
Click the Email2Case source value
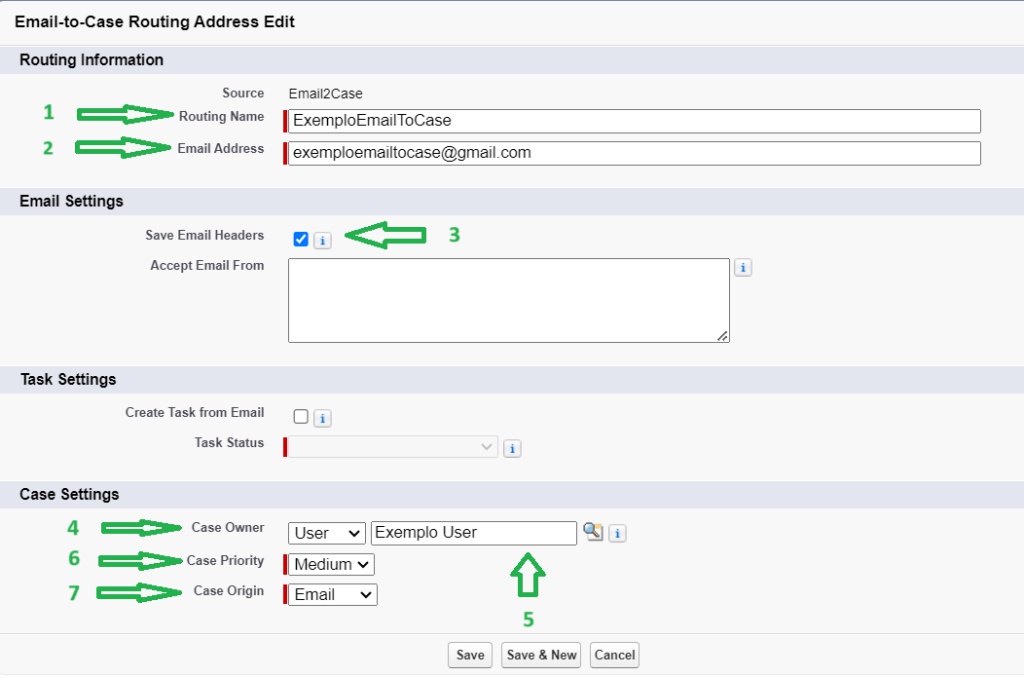[325, 93]
